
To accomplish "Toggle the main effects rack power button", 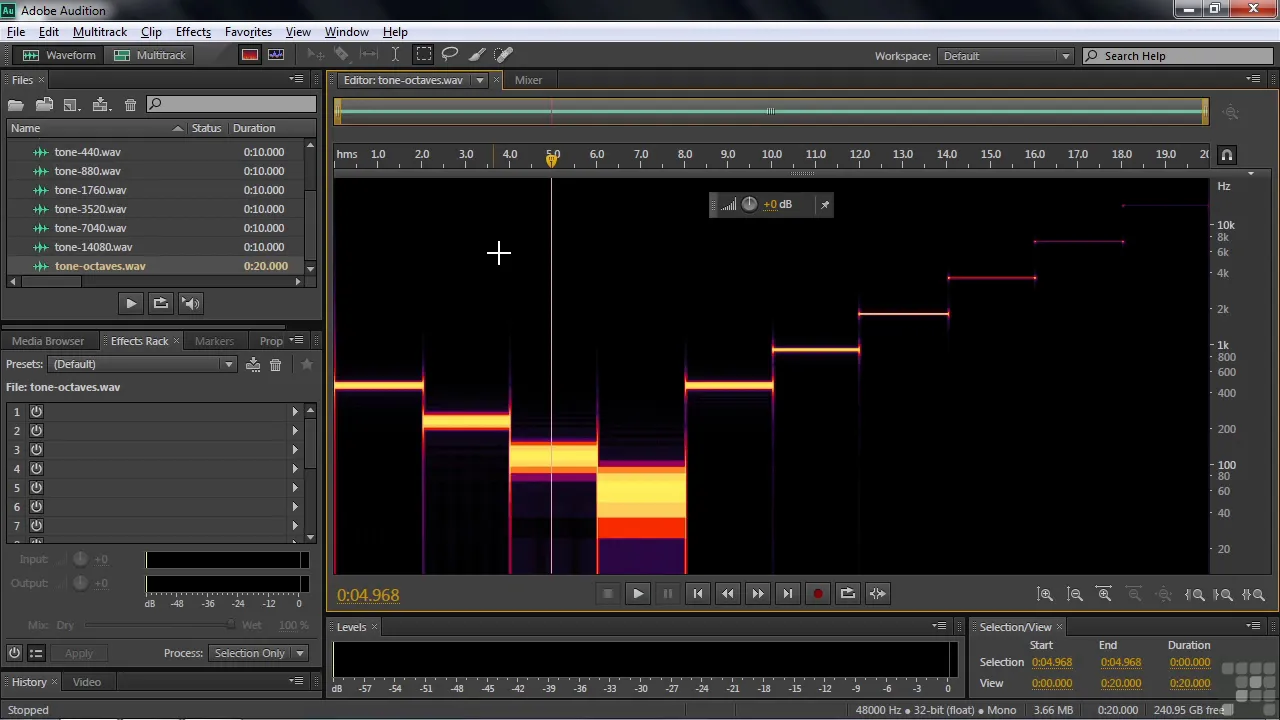I will (x=14, y=653).
